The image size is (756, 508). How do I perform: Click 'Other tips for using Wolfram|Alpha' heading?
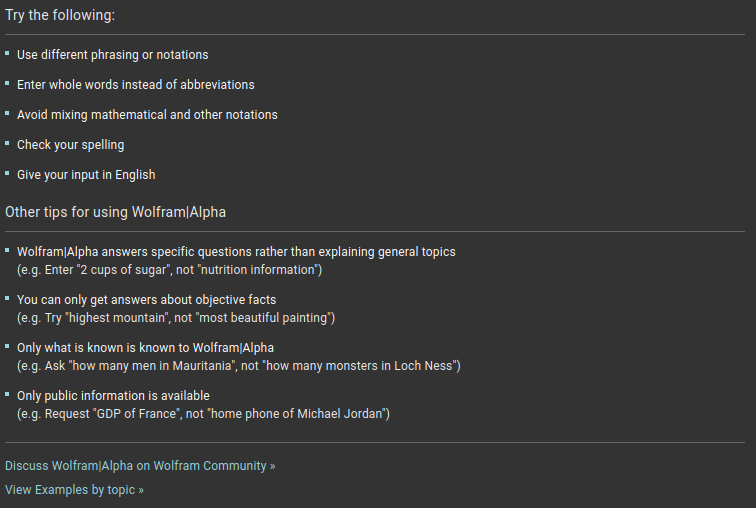click(115, 212)
